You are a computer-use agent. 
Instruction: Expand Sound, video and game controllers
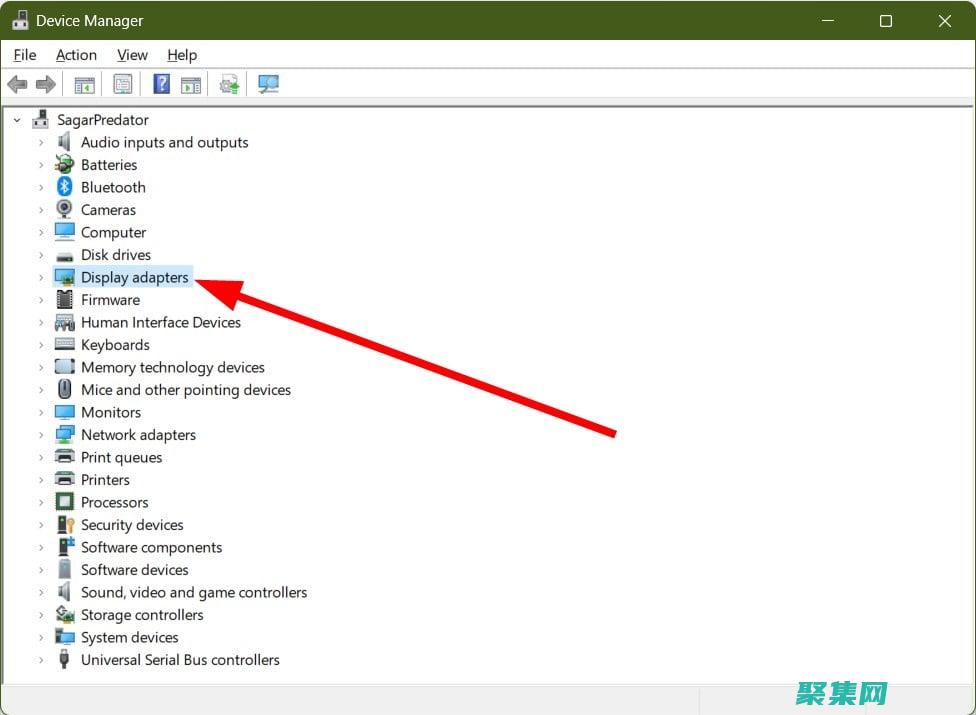point(41,593)
